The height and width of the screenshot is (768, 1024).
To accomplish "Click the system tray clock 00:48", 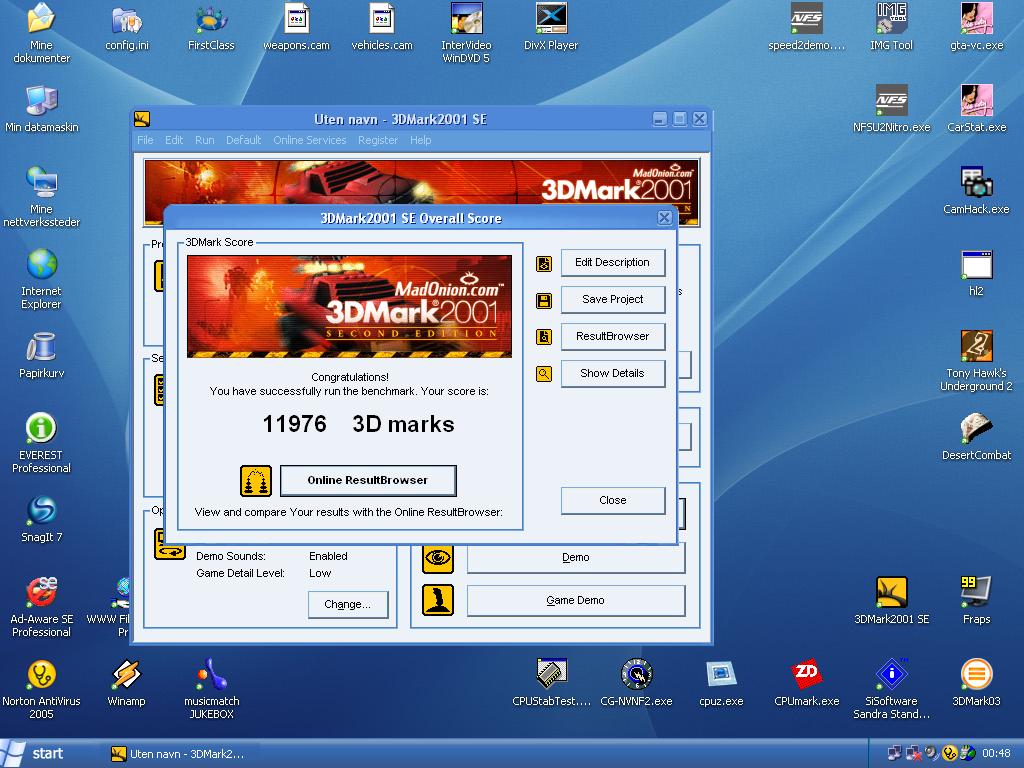I will (996, 754).
